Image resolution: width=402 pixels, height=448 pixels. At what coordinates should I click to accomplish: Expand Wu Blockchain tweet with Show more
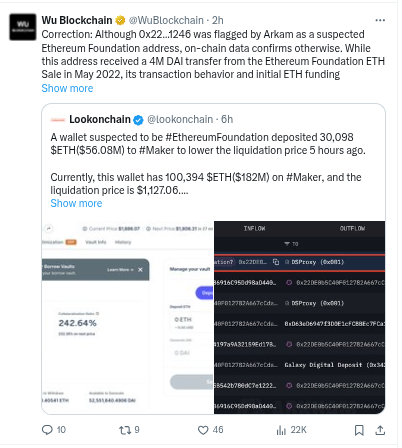67,88
